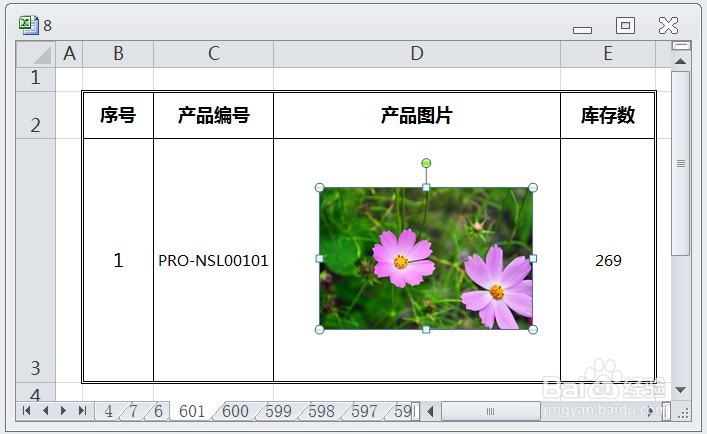707x434 pixels.
Task: Go to last sheet tab arrow
Action: pos(82,411)
